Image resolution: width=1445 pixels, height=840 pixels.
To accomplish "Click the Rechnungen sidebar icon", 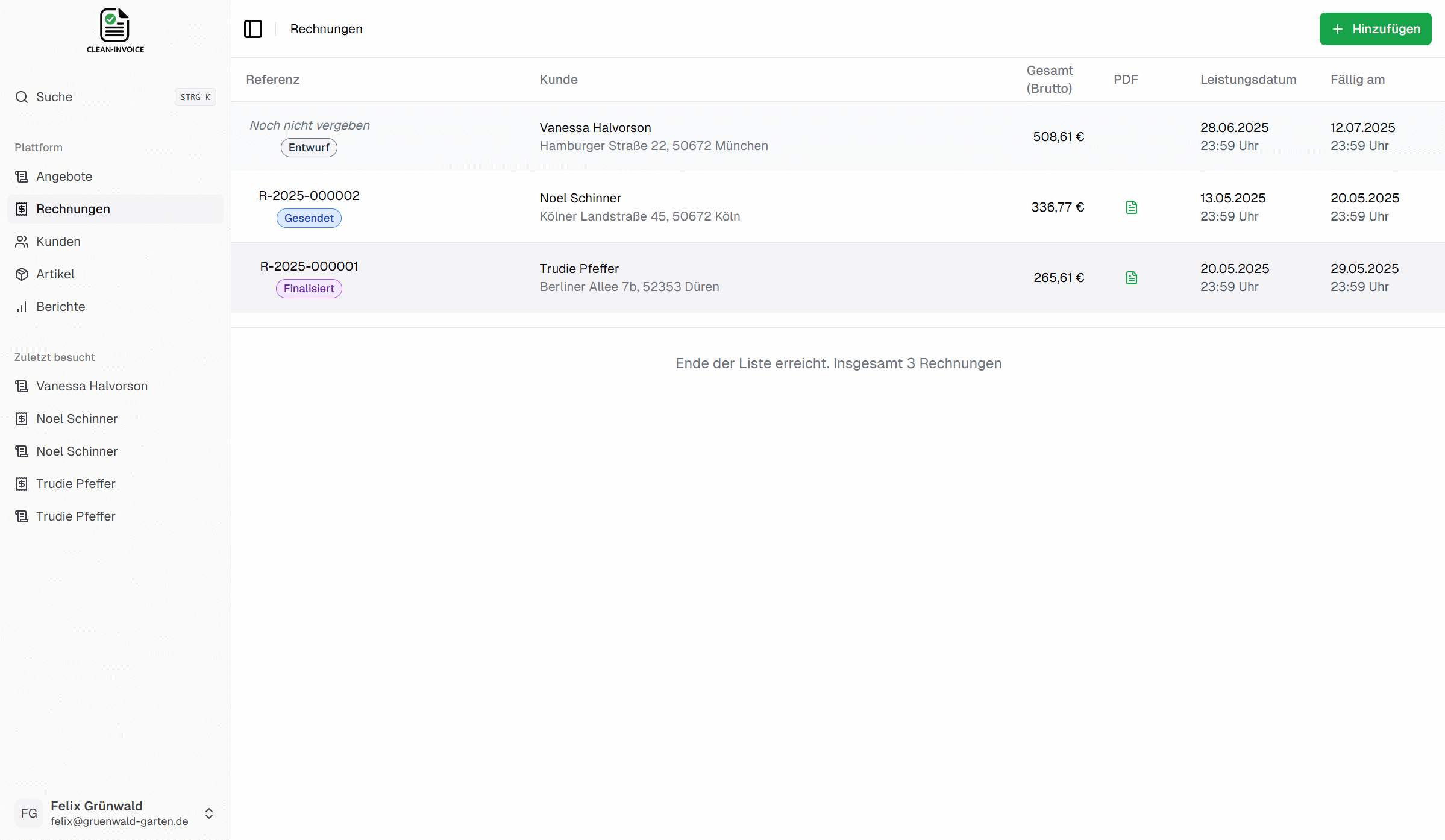I will coord(22,209).
